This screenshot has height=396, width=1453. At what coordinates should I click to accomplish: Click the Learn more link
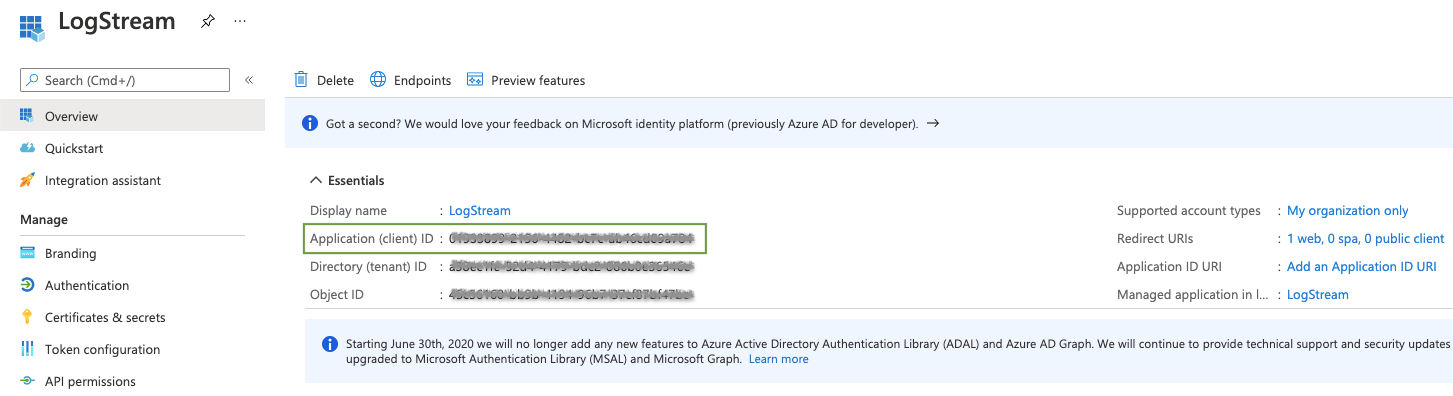[778, 359]
